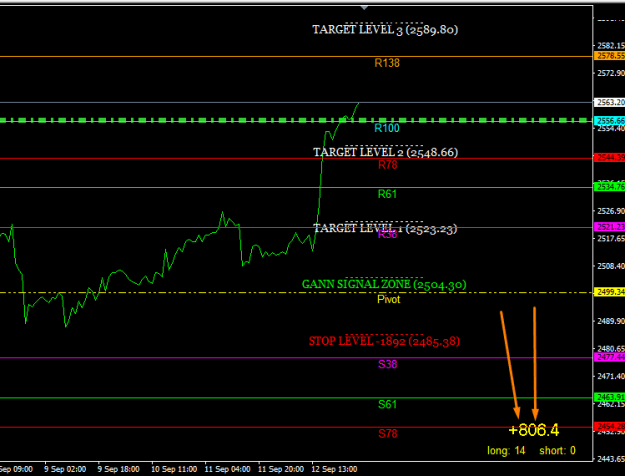This screenshot has height=476, width=625.
Task: Select the TARGET LEVEL 1 (2523.23) label
Action: 385,228
